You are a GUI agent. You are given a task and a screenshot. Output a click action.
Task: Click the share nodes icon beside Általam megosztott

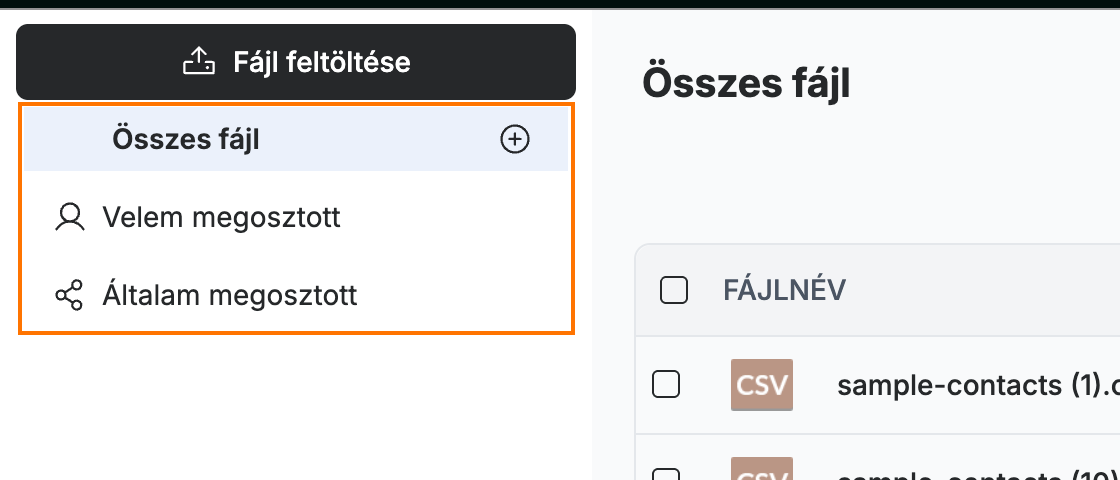(69, 295)
